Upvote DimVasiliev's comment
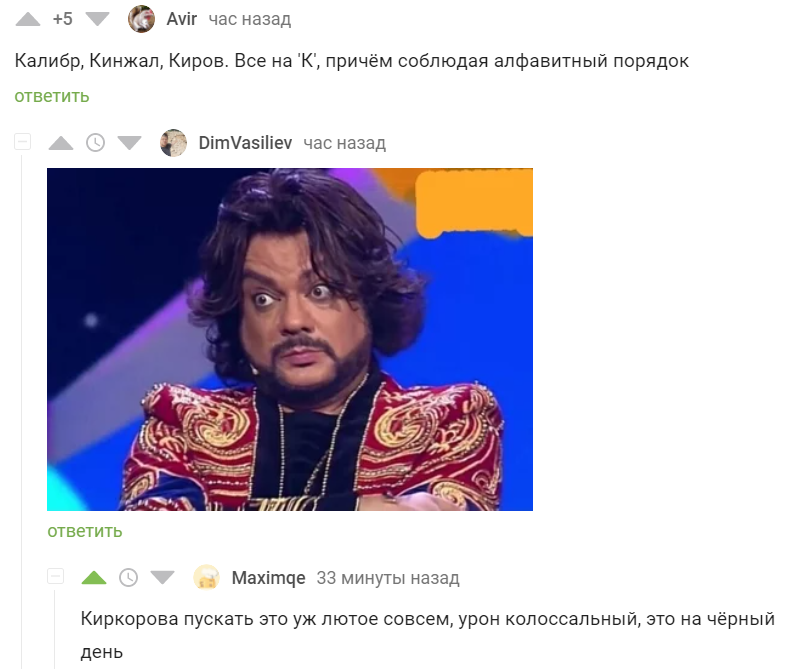This screenshot has width=803, height=669. click(x=61, y=143)
